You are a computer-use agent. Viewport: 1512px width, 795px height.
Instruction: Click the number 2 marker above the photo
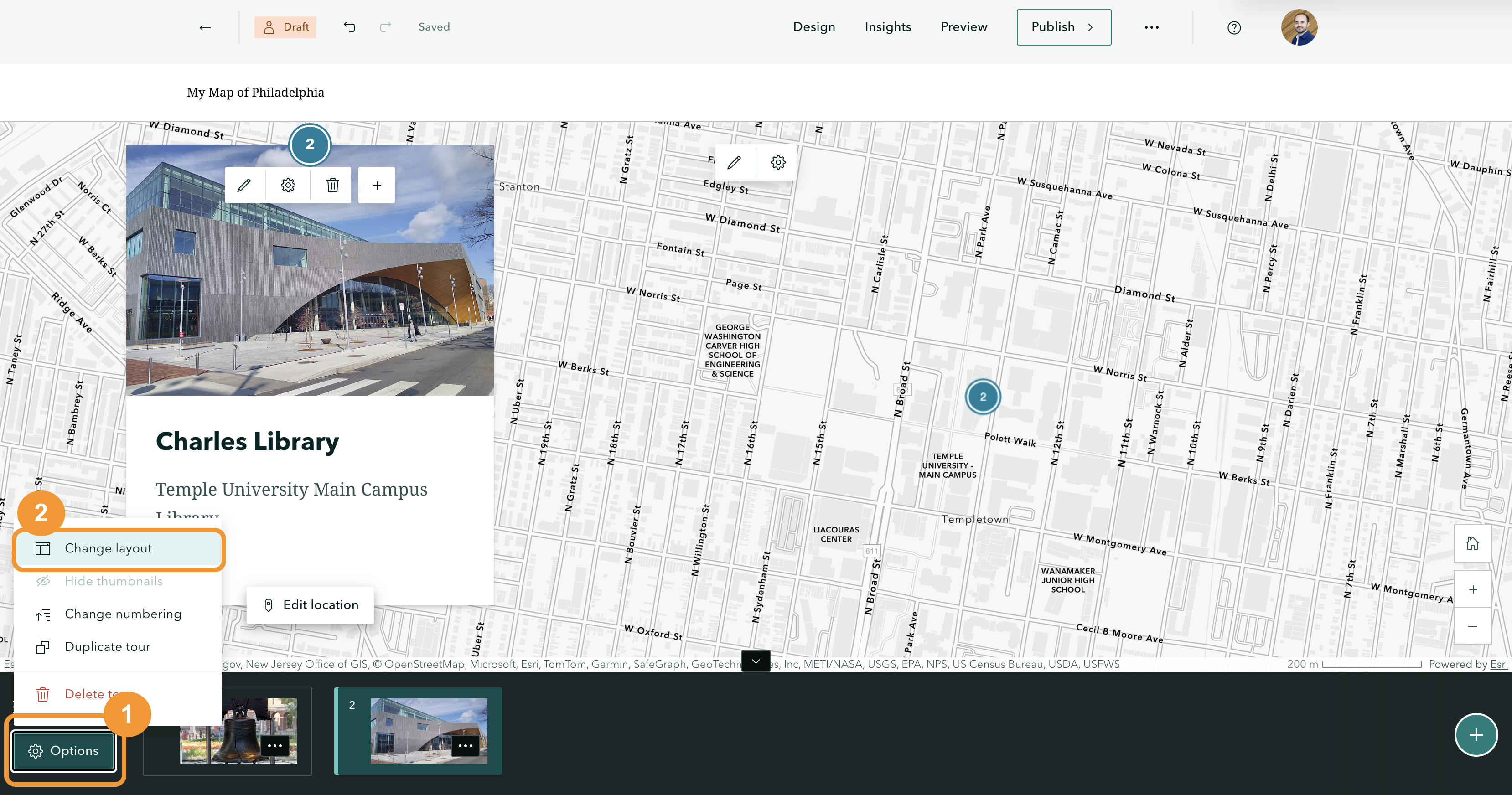tap(310, 145)
